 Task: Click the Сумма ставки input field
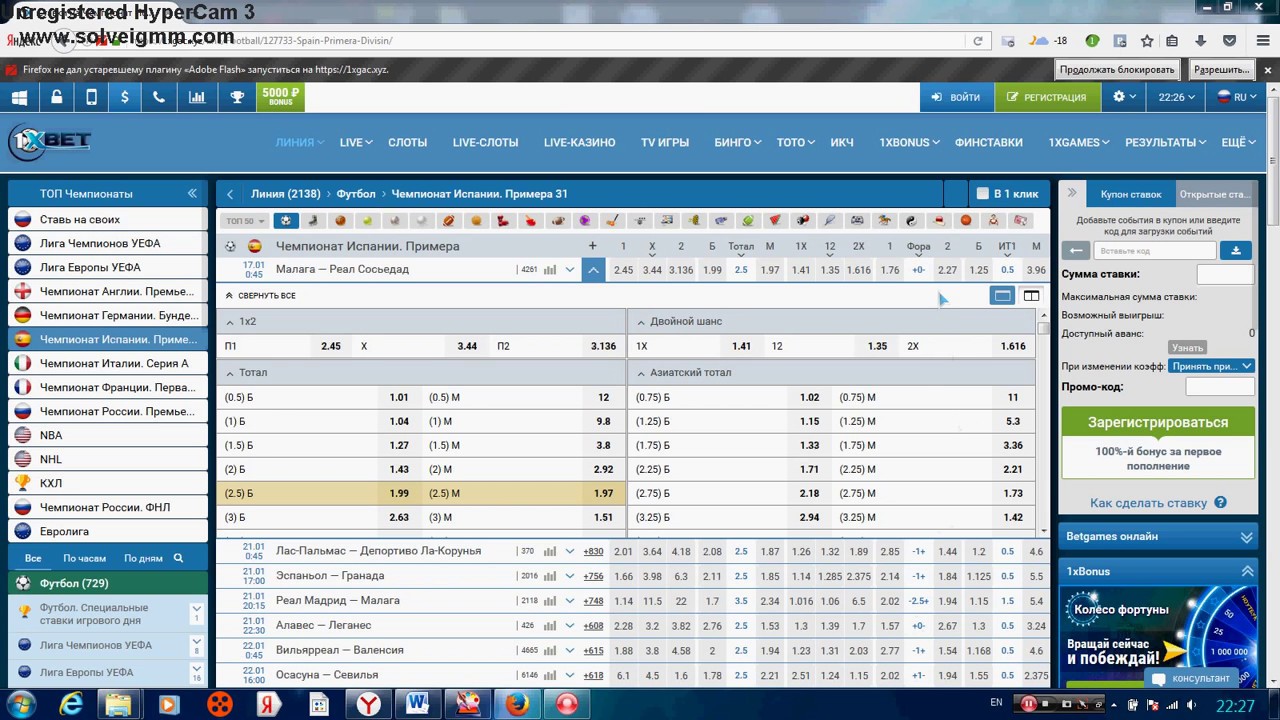tap(1225, 274)
